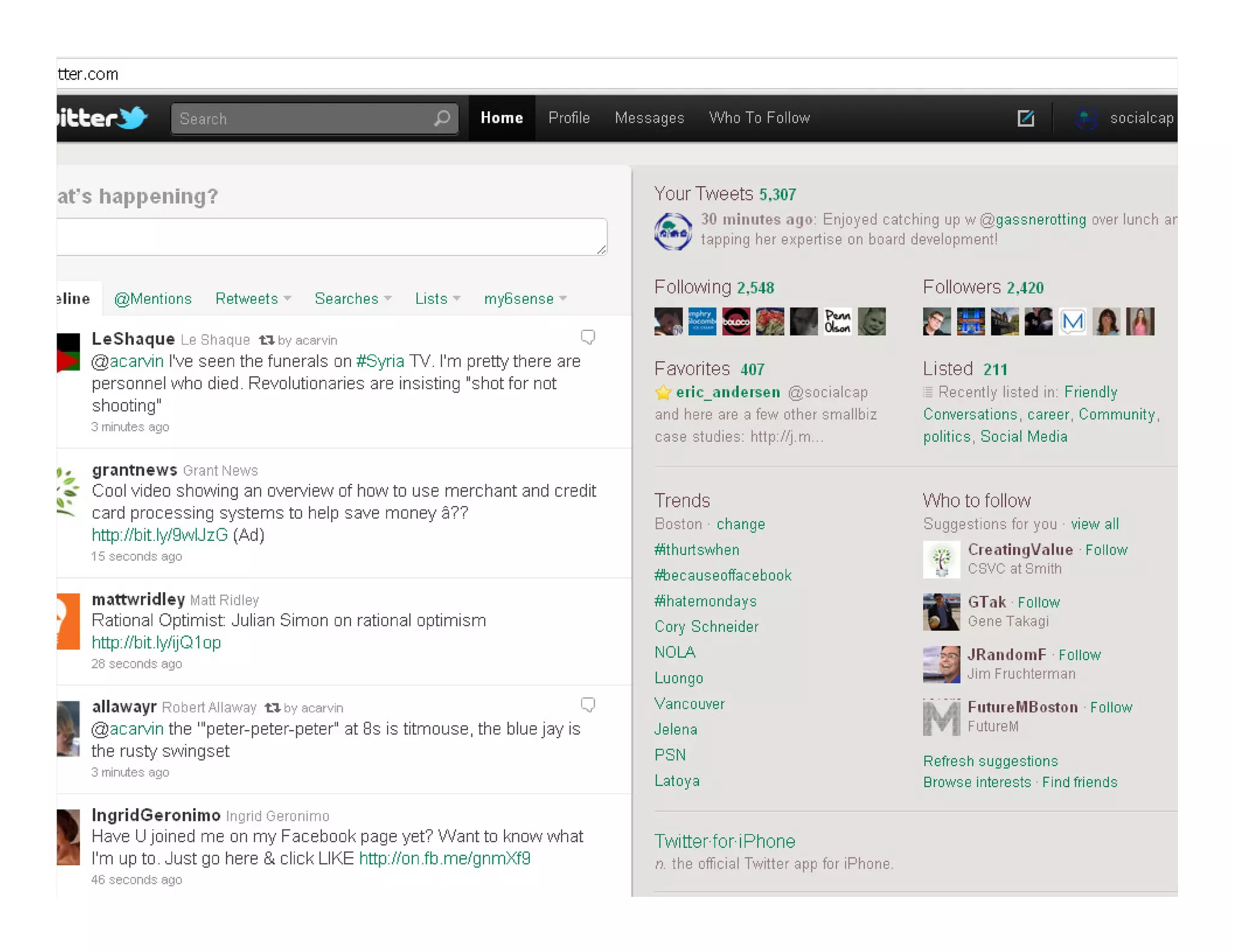Click the CreatingValue suggestion avatar

pyautogui.click(x=941, y=560)
